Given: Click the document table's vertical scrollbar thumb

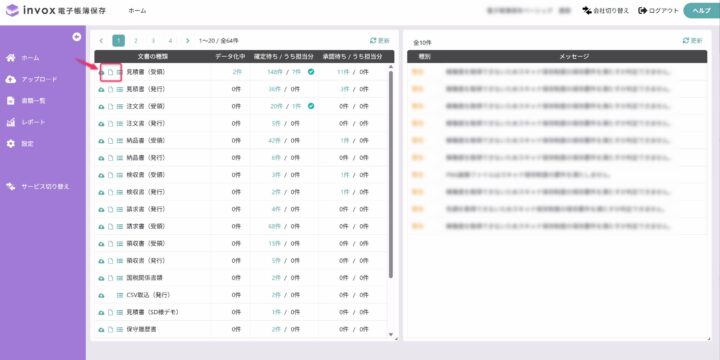Looking at the screenshot, I should click(391, 174).
